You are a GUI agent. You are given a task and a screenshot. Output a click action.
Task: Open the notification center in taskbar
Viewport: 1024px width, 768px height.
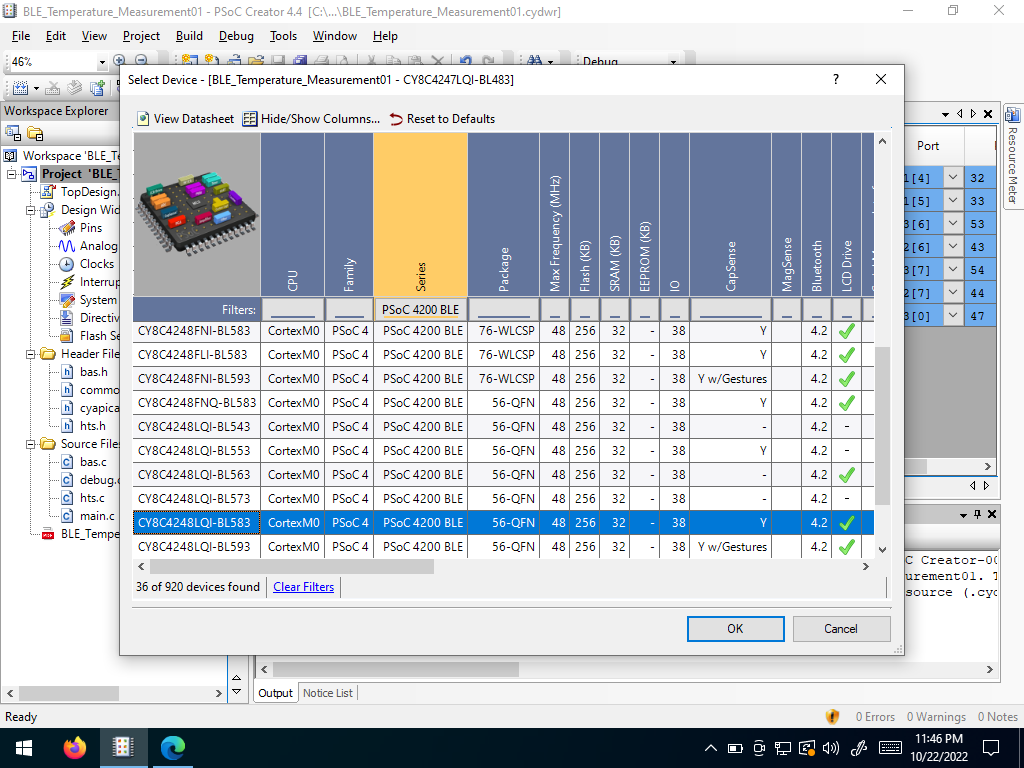(x=991, y=748)
